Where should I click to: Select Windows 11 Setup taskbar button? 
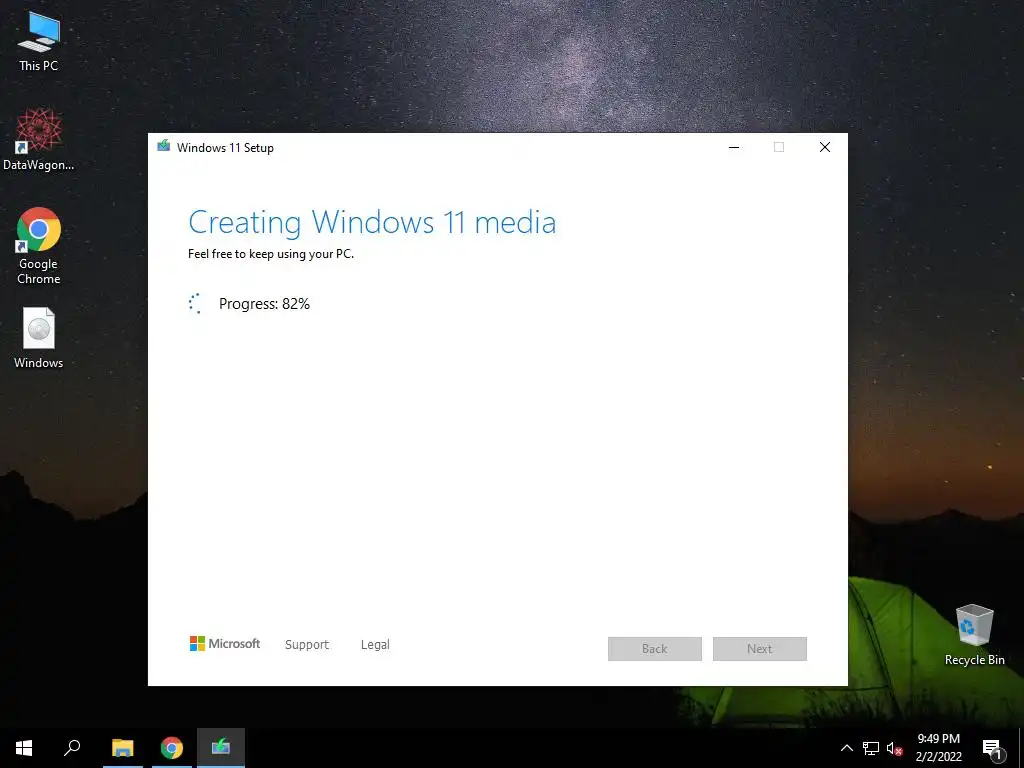click(221, 748)
